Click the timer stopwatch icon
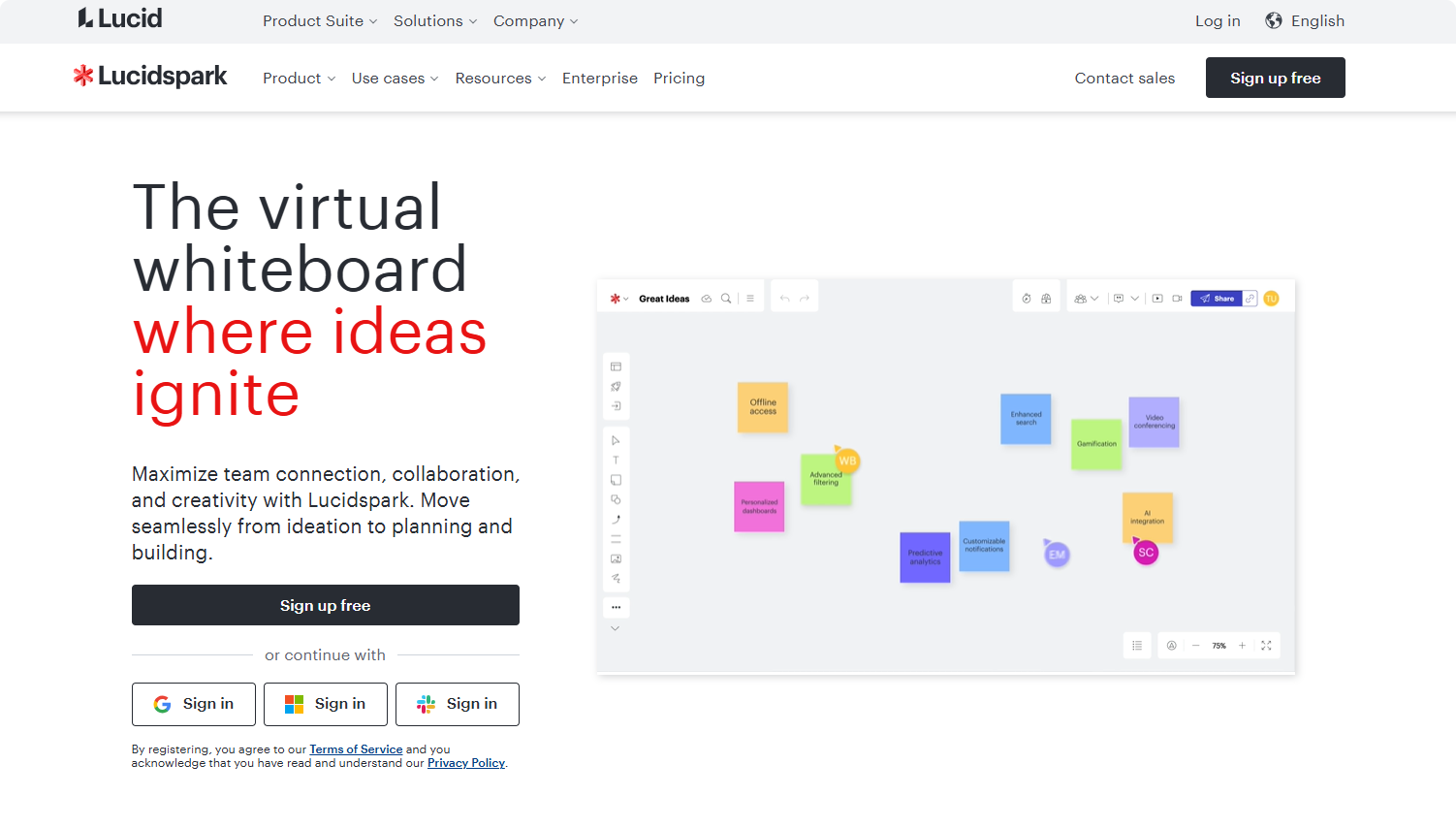This screenshot has width=1456, height=828. pyautogui.click(x=1027, y=299)
